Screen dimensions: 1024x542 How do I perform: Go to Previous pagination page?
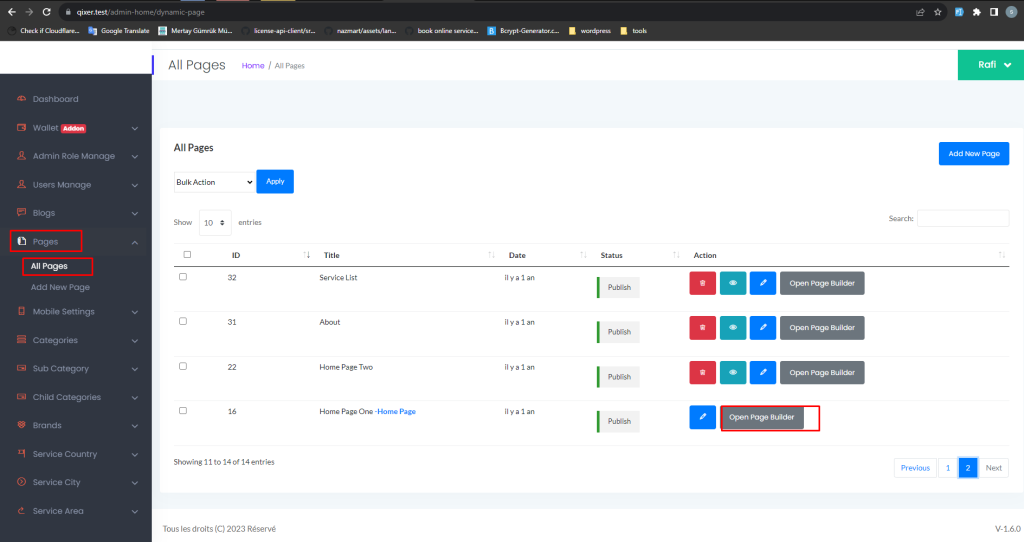click(x=915, y=468)
